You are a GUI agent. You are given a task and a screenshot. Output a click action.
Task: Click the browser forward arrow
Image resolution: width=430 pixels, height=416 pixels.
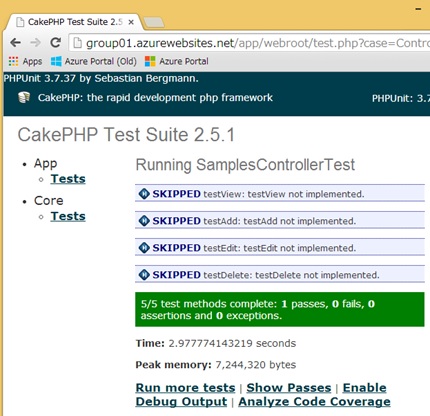tap(35, 43)
